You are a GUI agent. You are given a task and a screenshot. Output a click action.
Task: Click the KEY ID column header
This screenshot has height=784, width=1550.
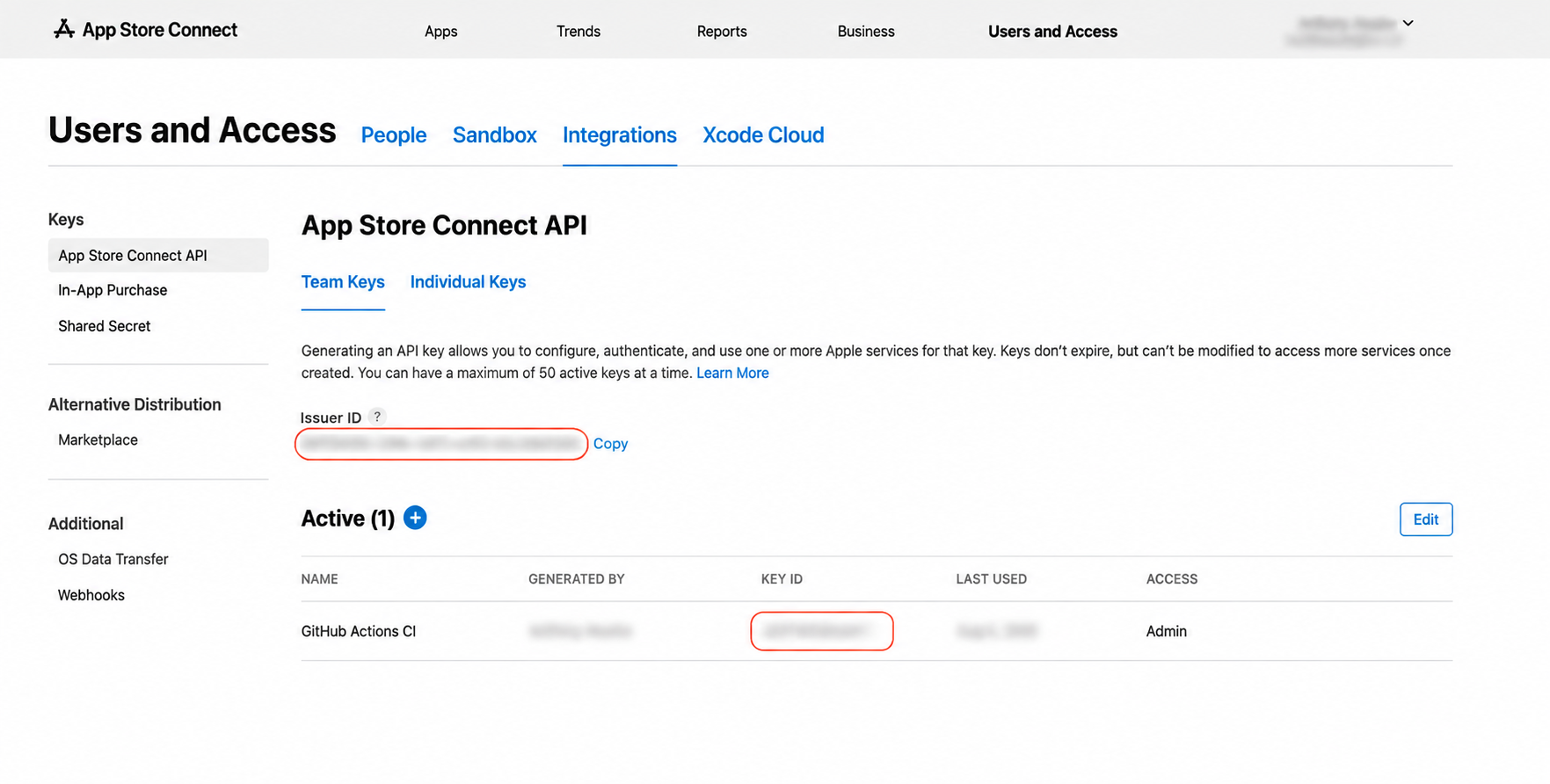pos(782,579)
